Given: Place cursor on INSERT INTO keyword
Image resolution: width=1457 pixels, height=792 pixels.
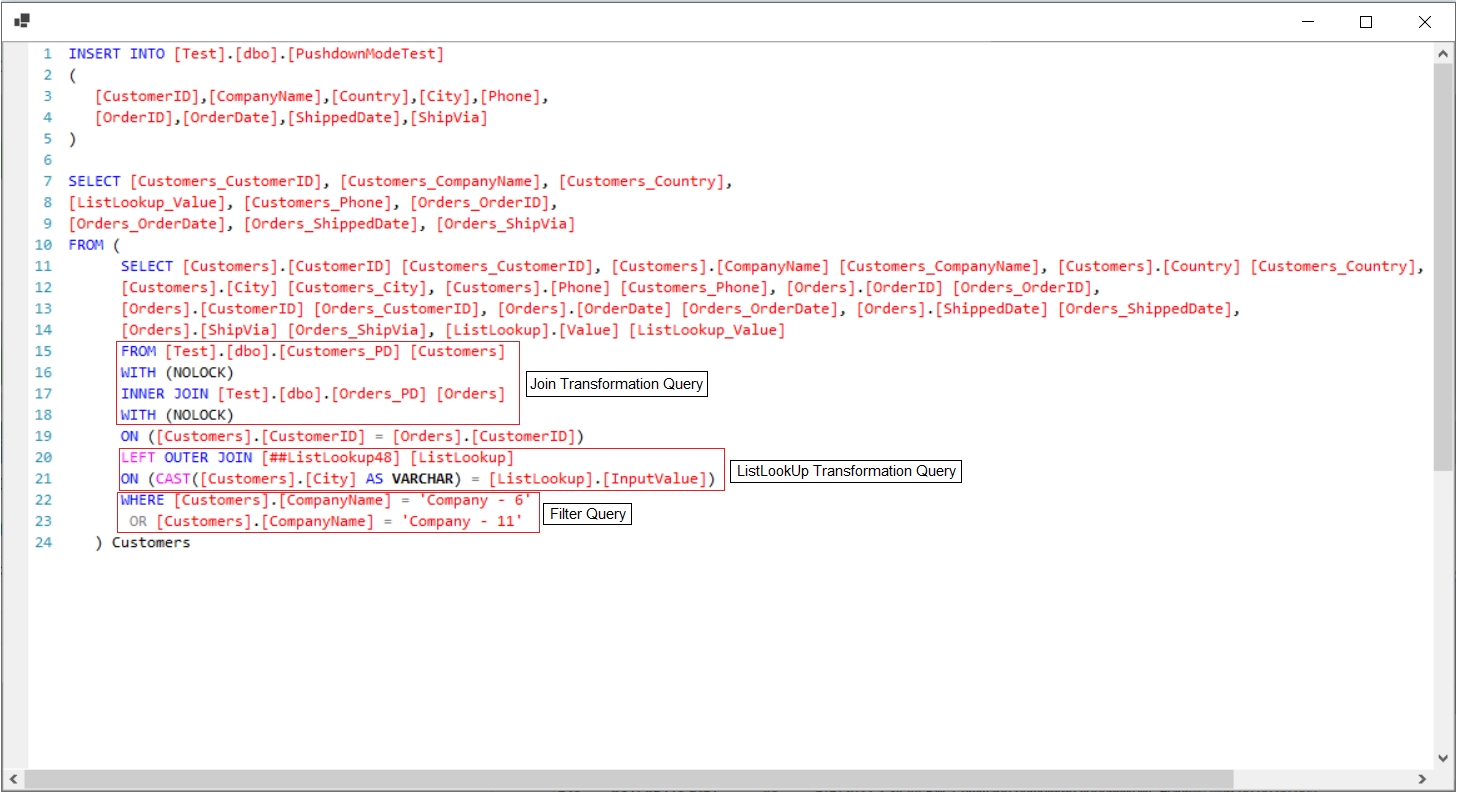Looking at the screenshot, I should coord(116,54).
